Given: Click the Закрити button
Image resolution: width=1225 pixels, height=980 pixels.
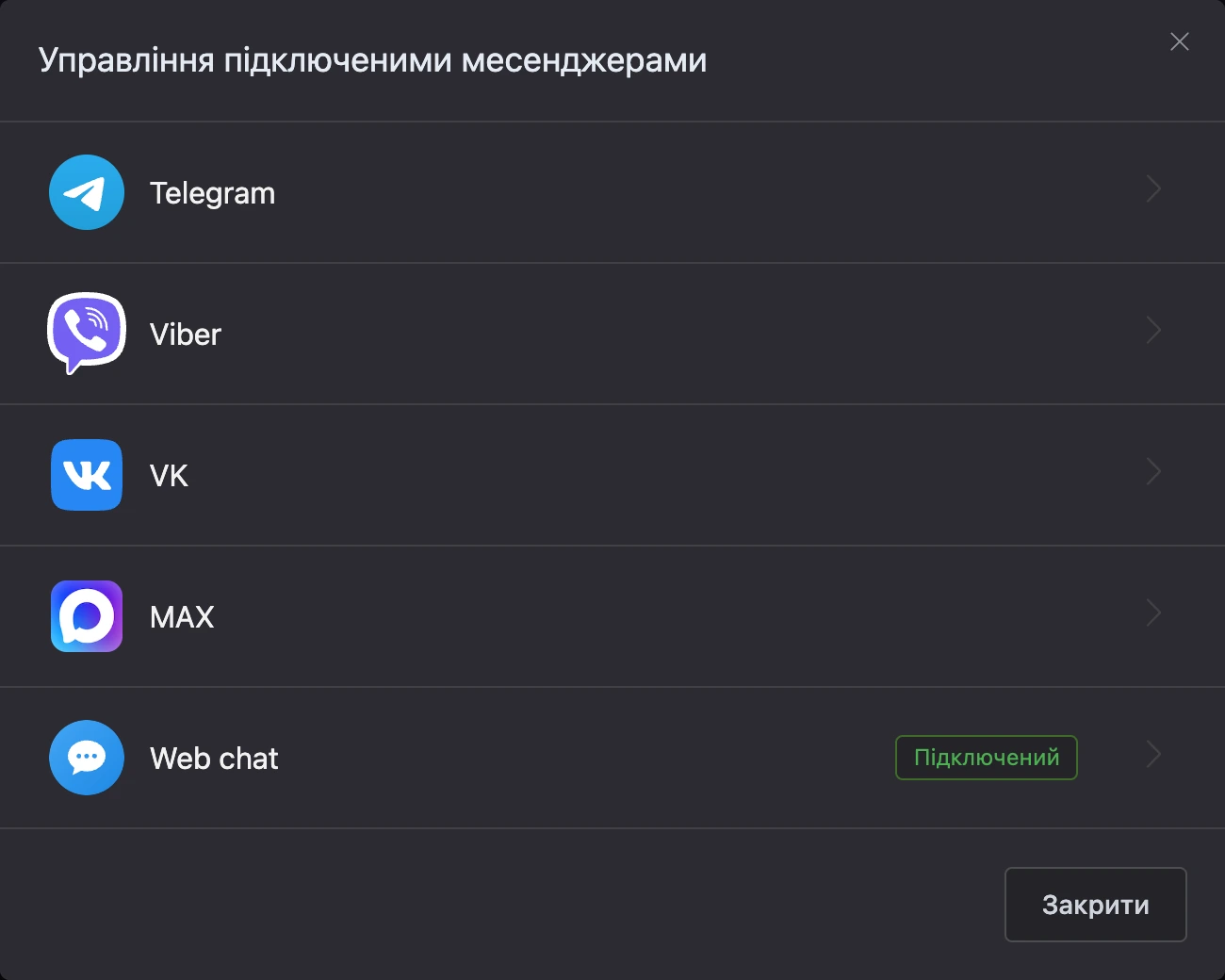Looking at the screenshot, I should (x=1096, y=905).
